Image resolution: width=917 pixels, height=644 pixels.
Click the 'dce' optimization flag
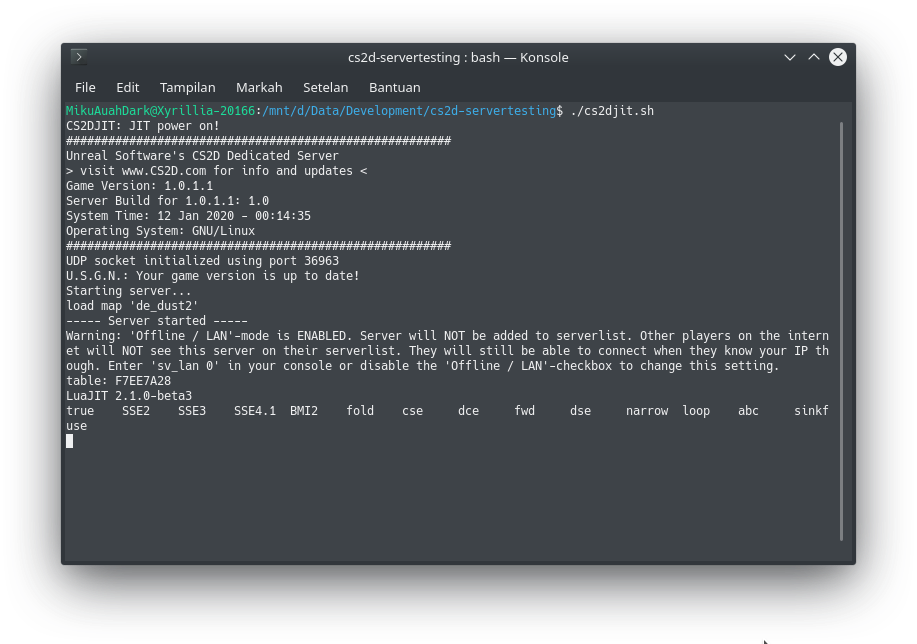[x=468, y=411]
